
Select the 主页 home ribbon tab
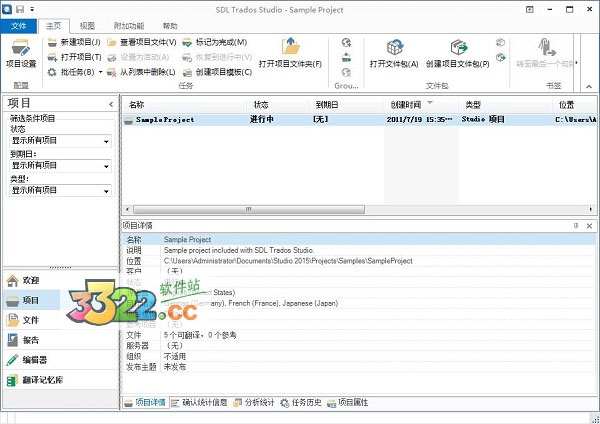click(54, 26)
